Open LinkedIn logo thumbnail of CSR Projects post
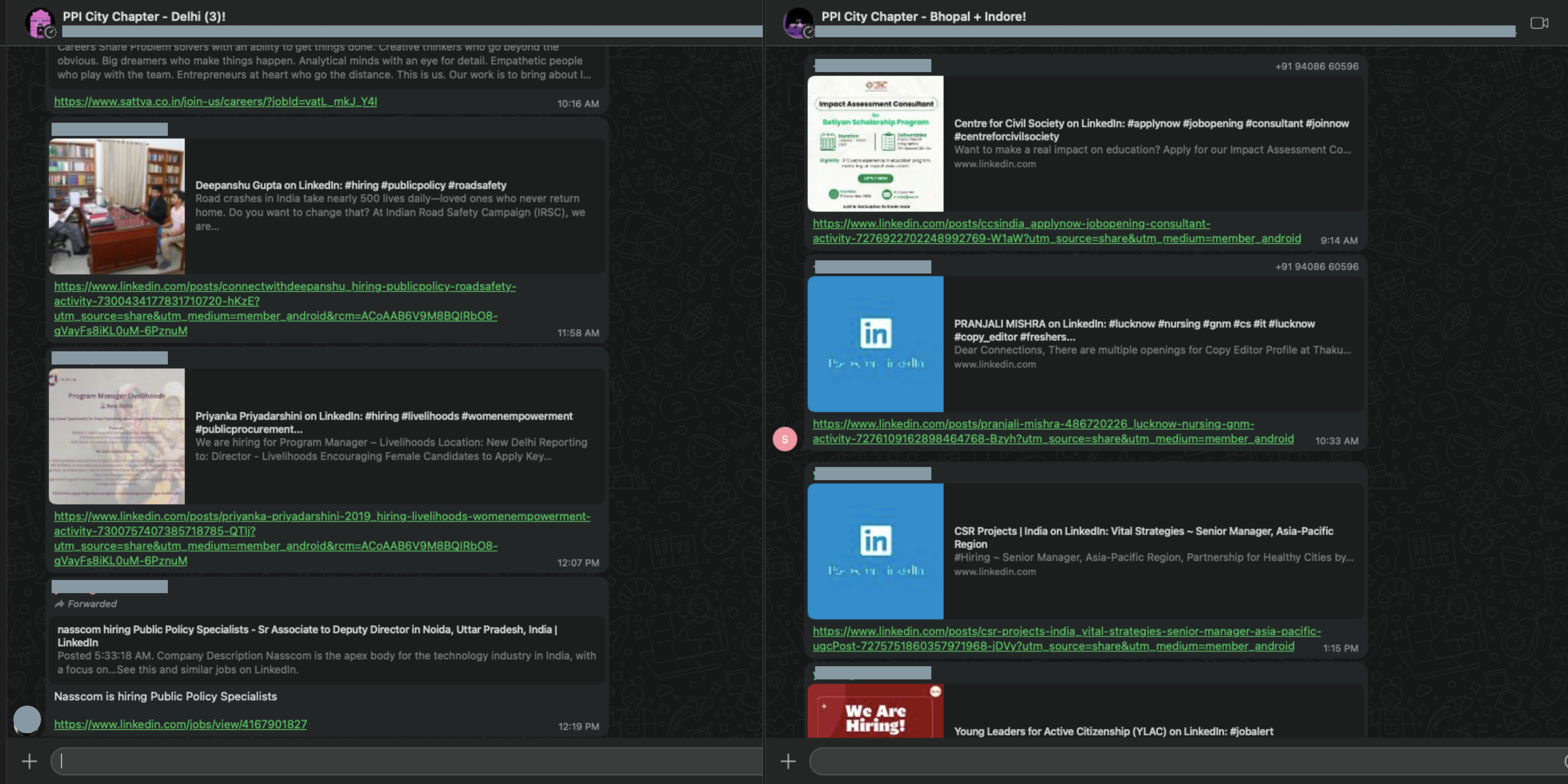Viewport: 1568px width, 784px height. pyautogui.click(x=875, y=551)
